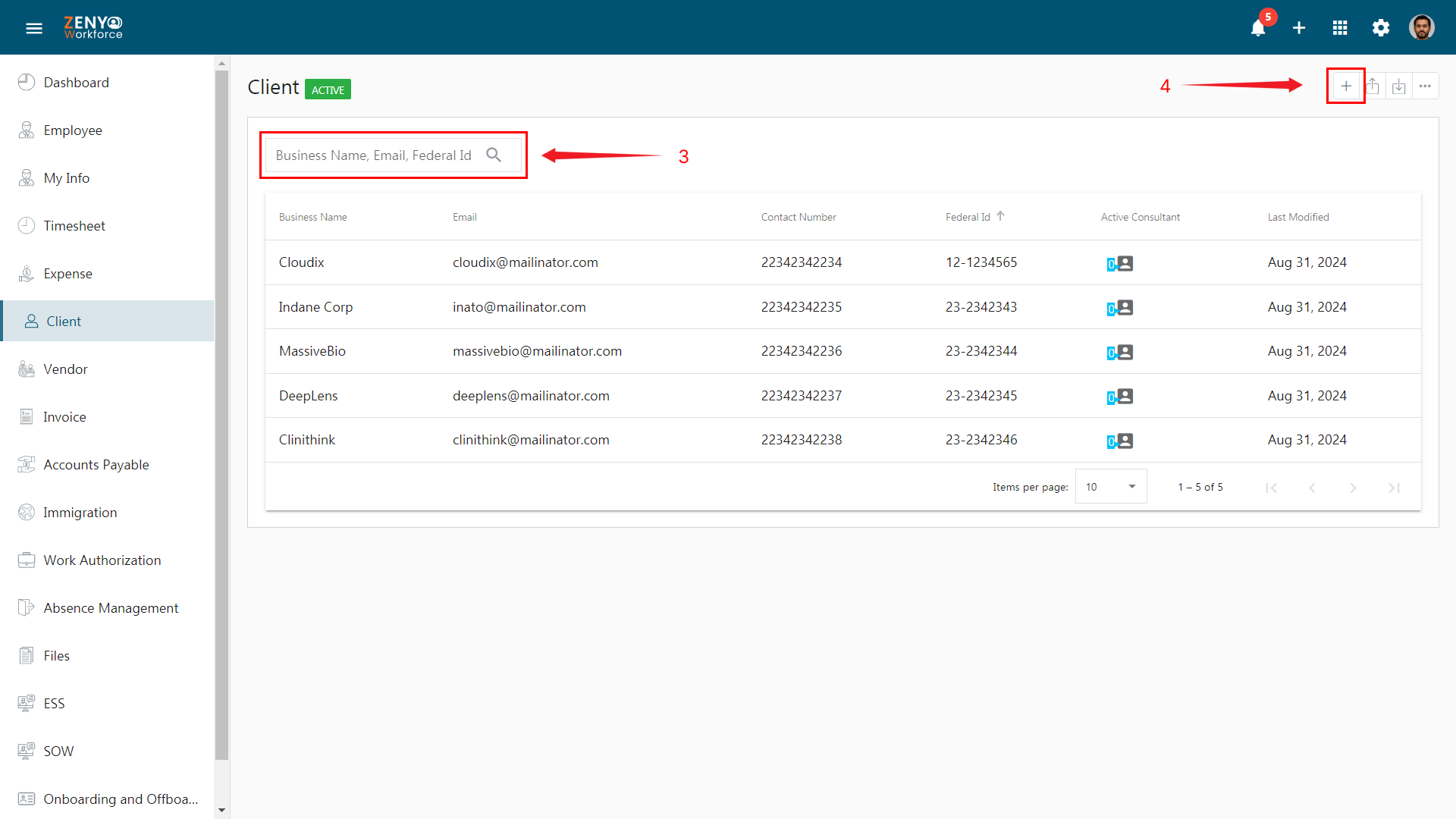
Task: Click the ACTIVE status badge
Action: 328,89
